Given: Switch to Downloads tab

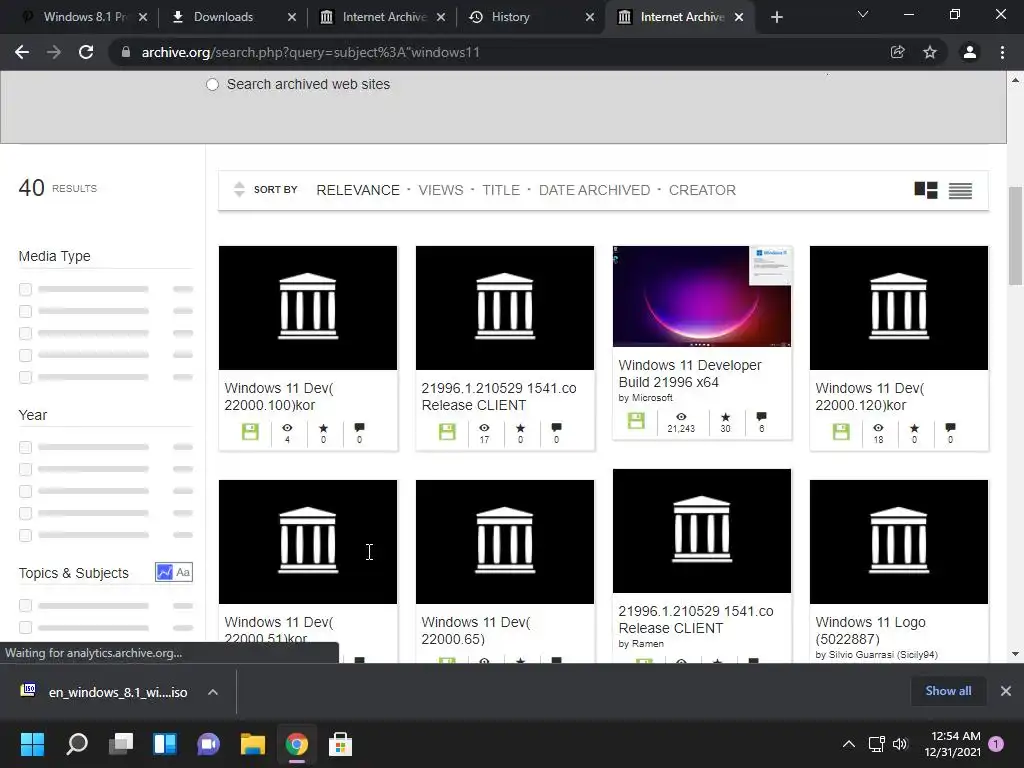Looking at the screenshot, I should pyautogui.click(x=233, y=17).
